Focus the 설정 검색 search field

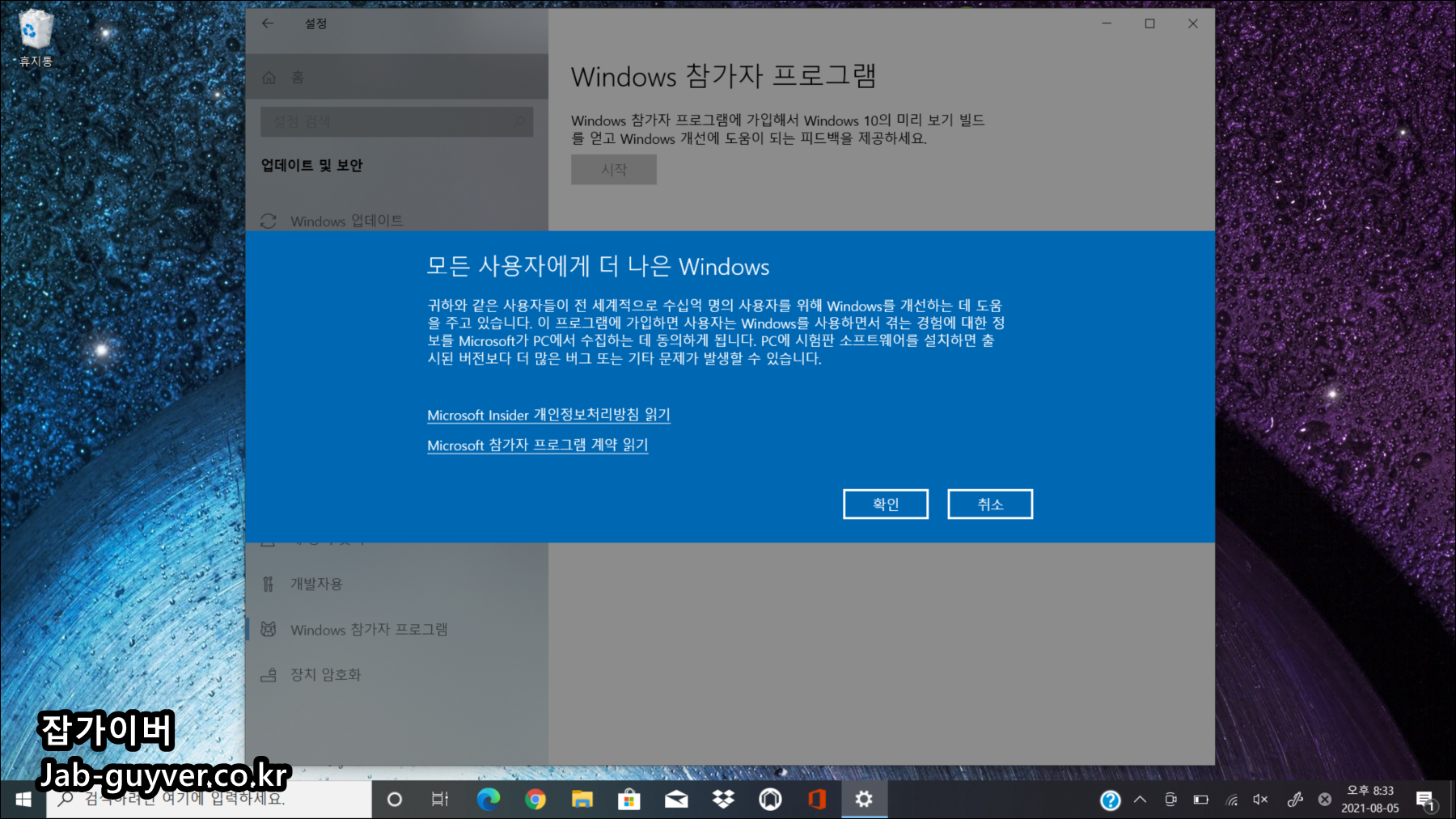[x=396, y=121]
